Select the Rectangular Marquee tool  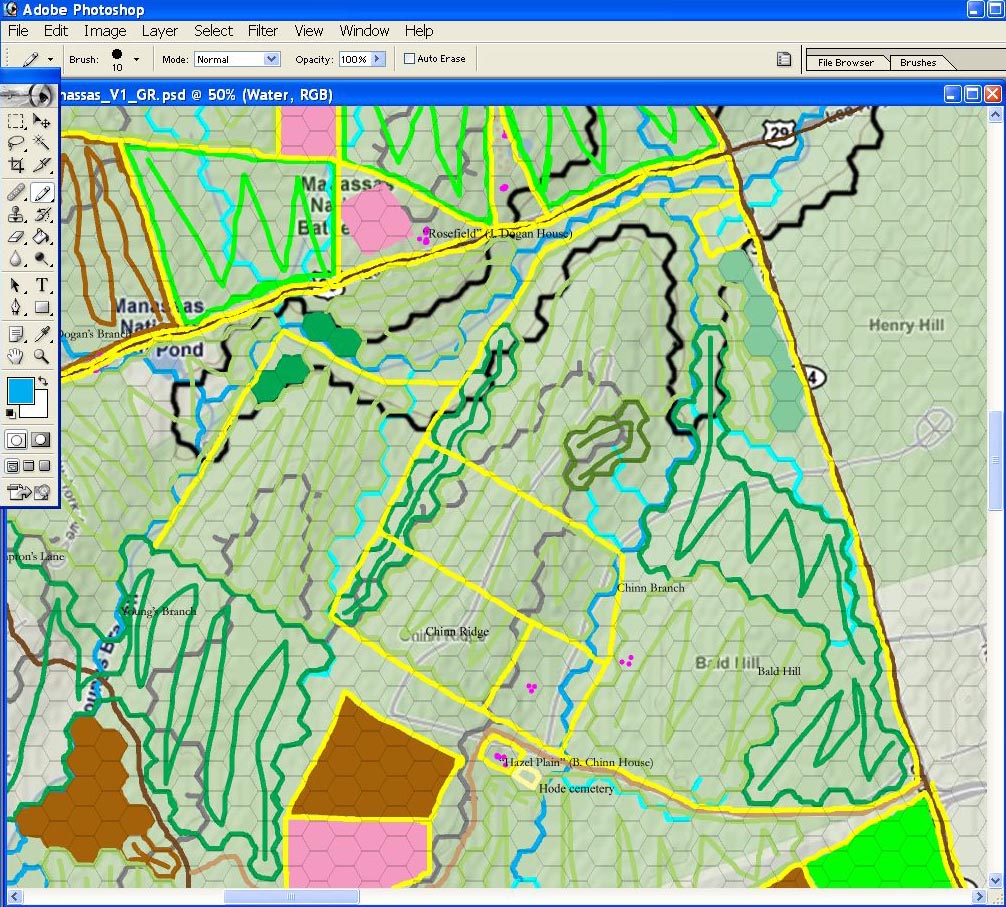[16, 121]
